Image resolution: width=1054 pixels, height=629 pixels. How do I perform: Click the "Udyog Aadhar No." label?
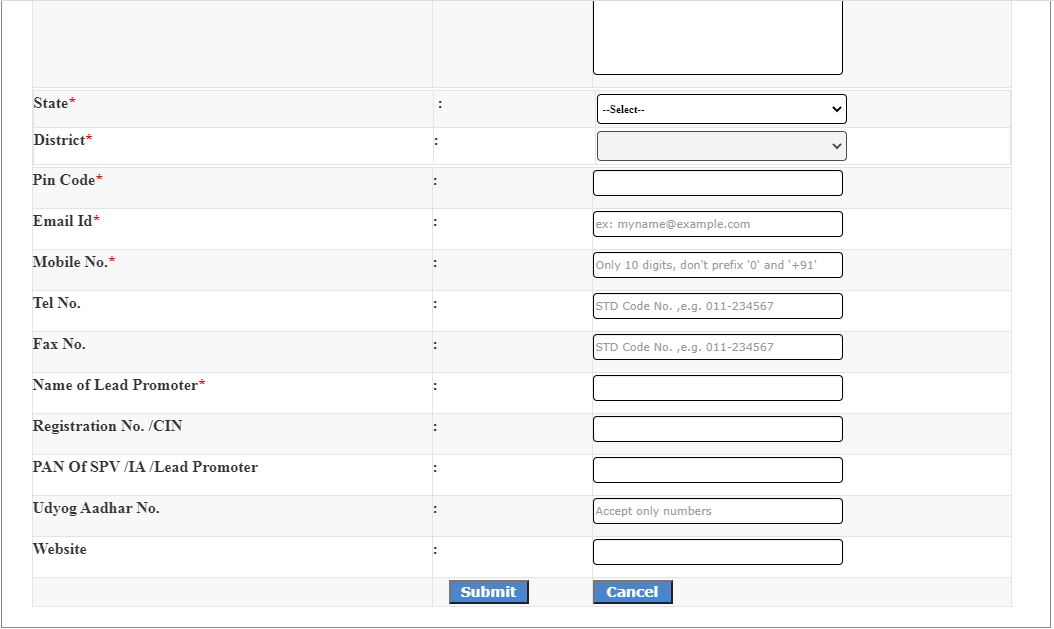click(96, 508)
